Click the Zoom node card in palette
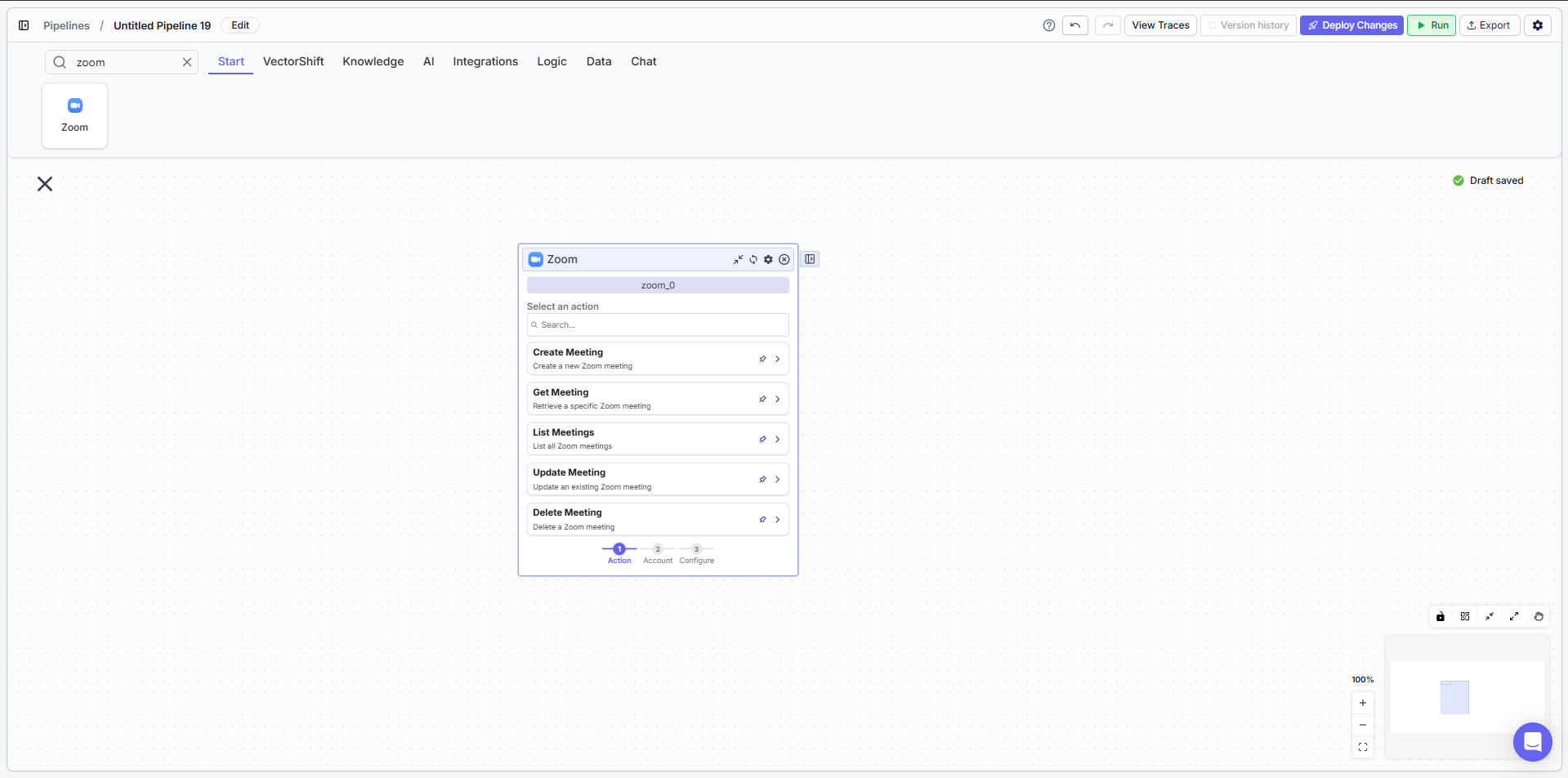 tap(74, 115)
